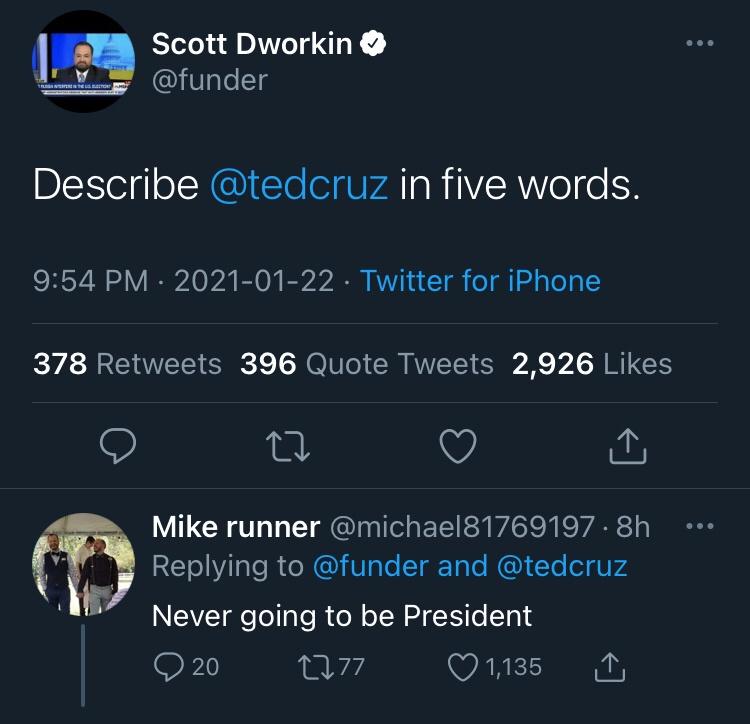View the 396 Quote Tweets
Image resolution: width=750 pixels, height=724 pixels.
(x=367, y=364)
